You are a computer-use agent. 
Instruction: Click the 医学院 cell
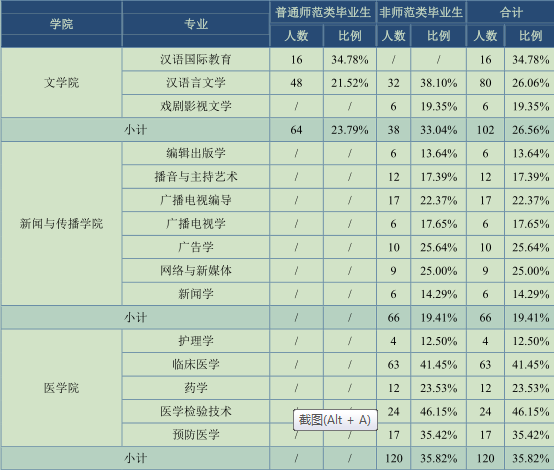61,388
